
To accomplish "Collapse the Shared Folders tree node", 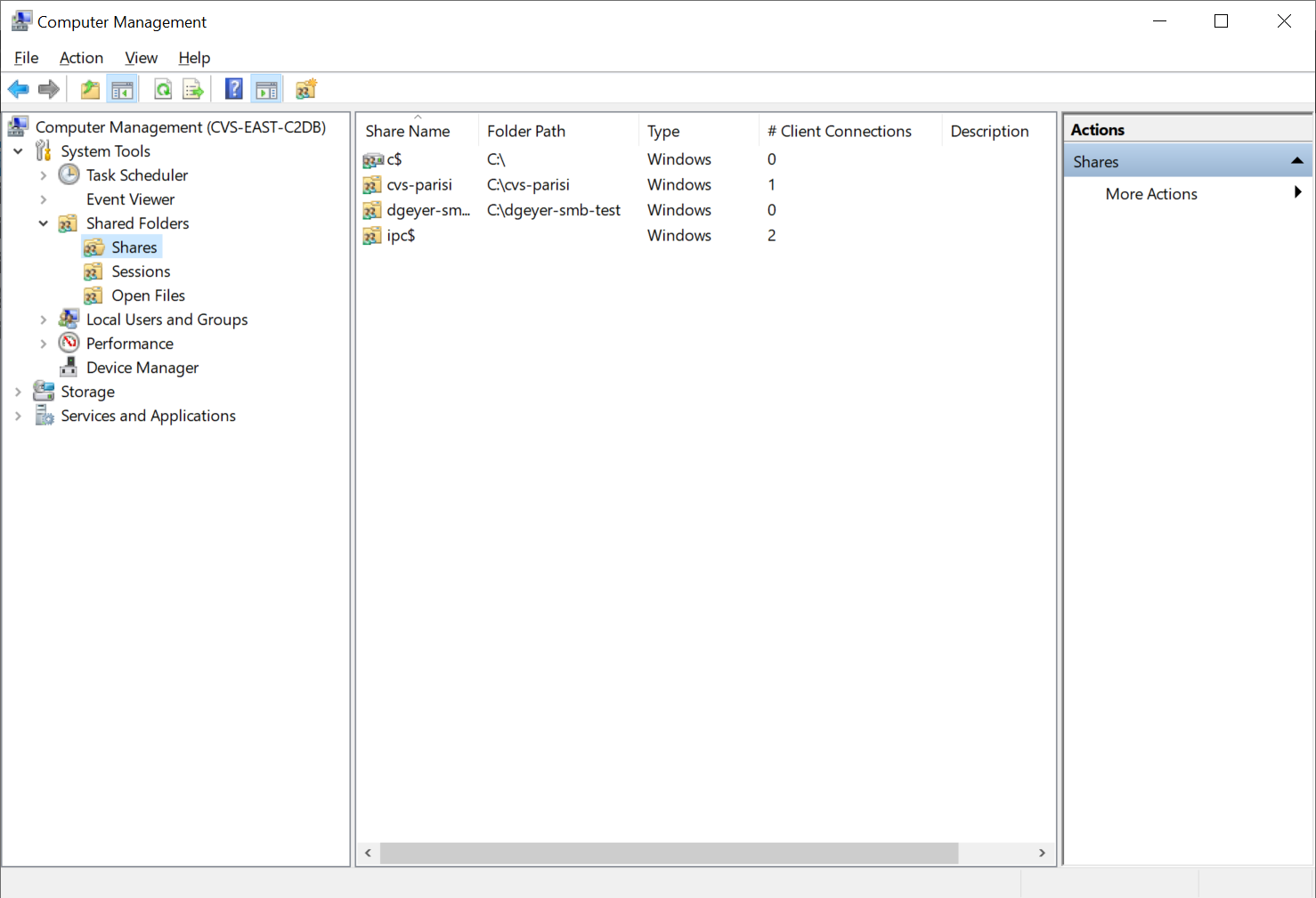I will [43, 223].
